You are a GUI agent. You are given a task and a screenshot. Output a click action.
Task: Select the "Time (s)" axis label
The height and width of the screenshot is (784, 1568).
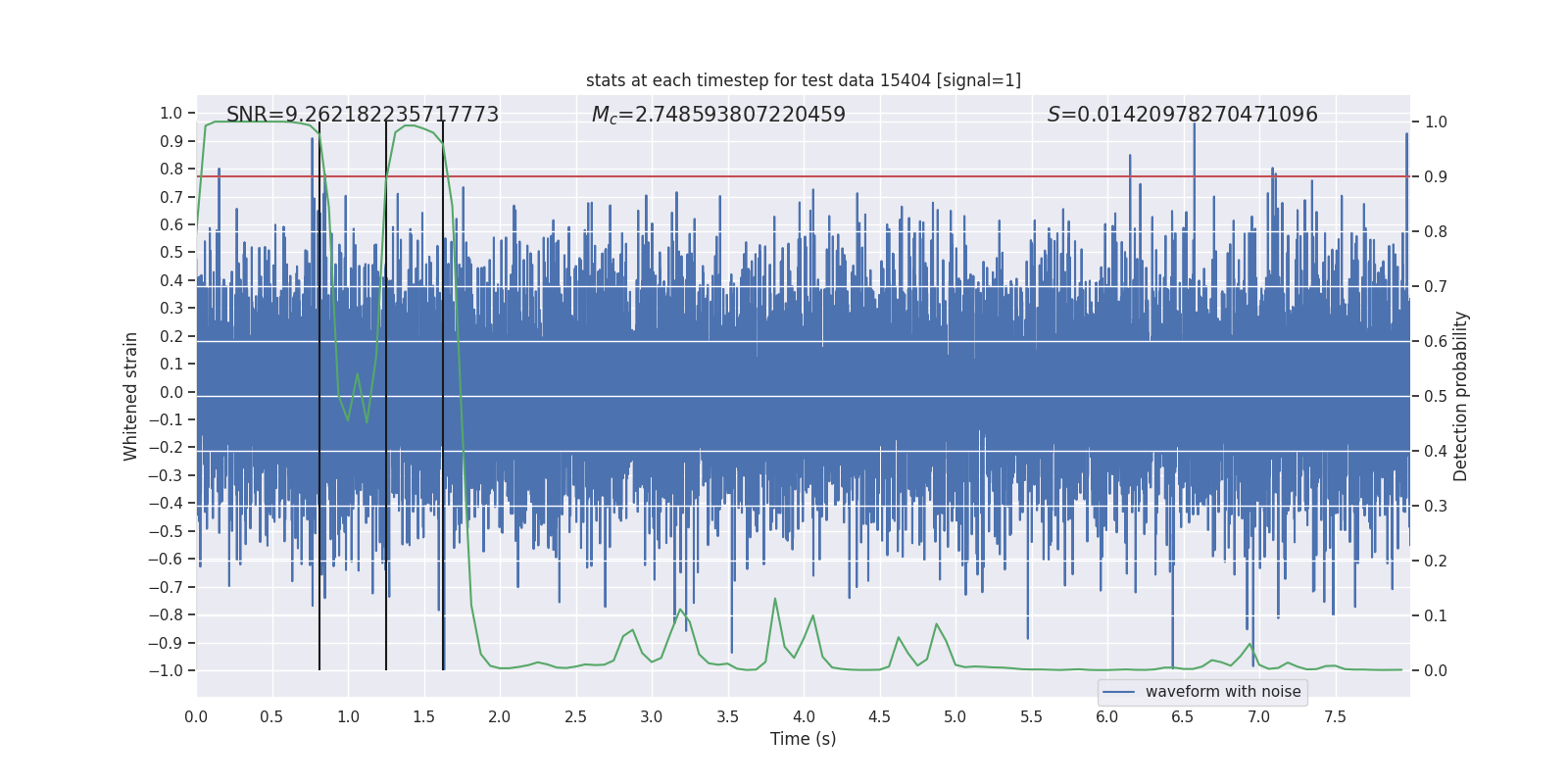[x=804, y=739]
